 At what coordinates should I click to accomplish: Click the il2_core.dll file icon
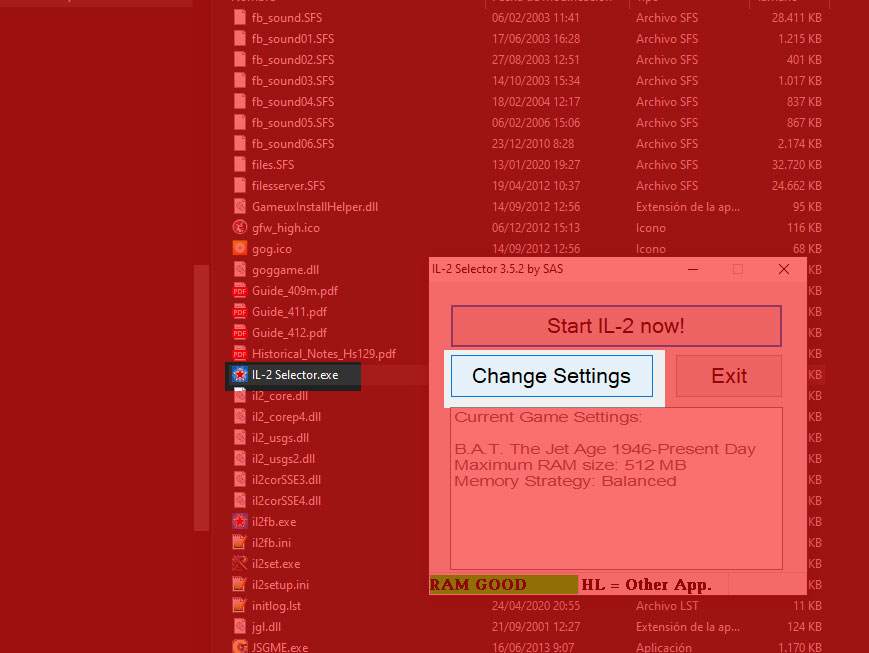point(239,396)
